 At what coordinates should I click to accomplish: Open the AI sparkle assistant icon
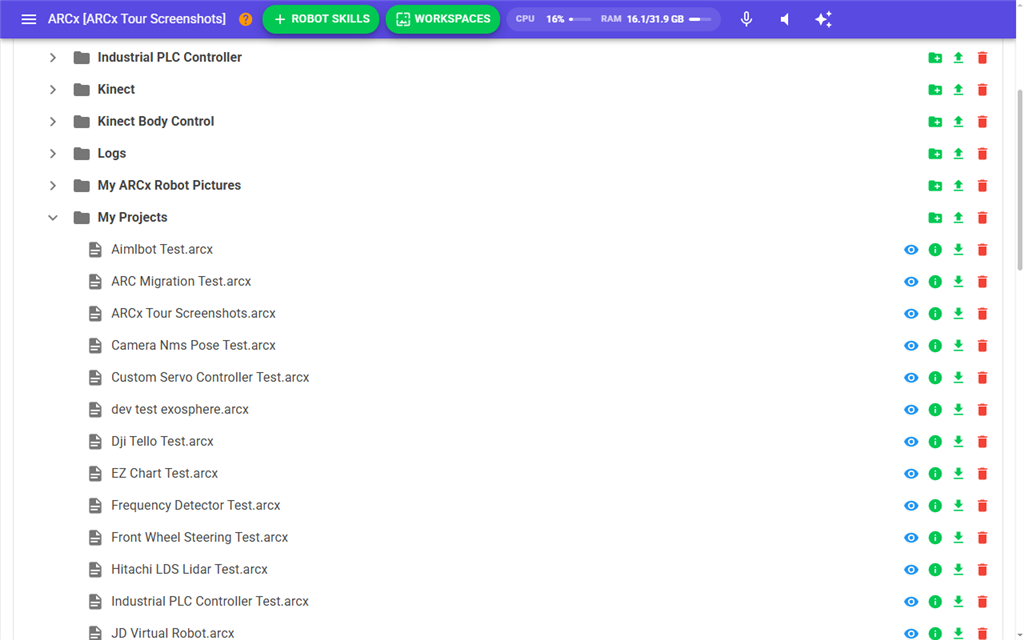823,19
